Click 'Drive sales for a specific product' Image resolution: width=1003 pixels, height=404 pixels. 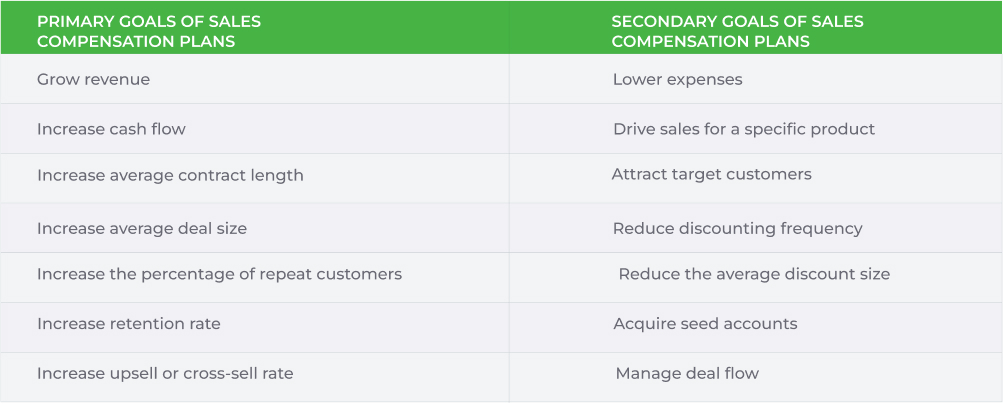(744, 129)
